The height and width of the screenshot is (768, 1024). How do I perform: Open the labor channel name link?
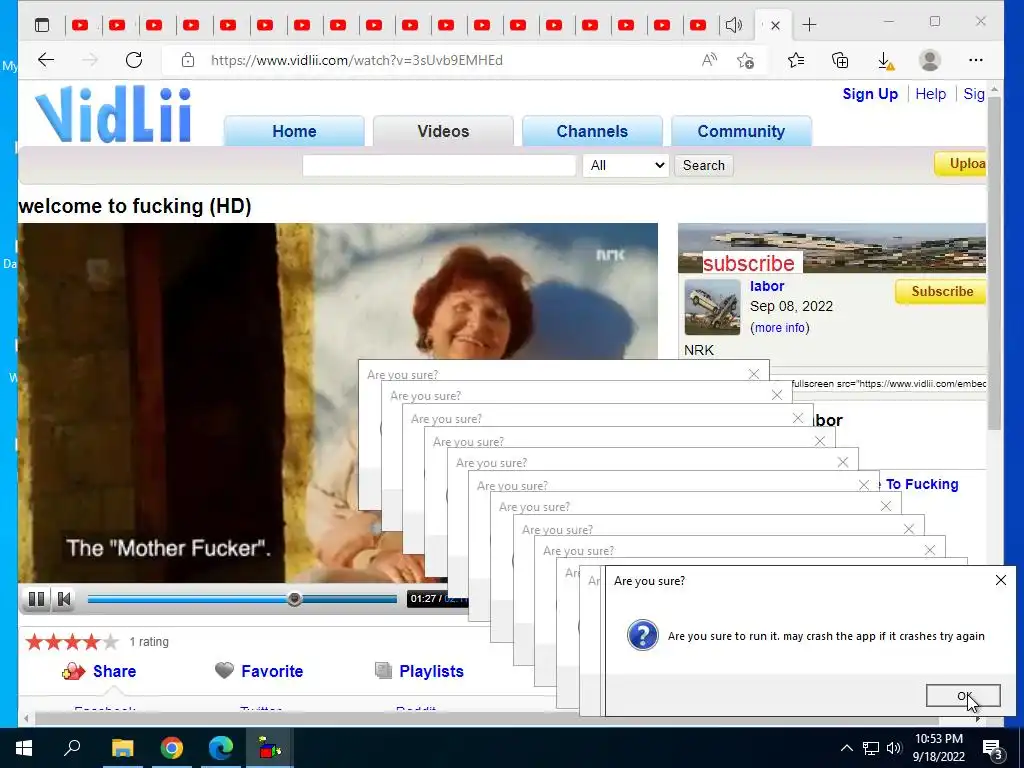(767, 286)
